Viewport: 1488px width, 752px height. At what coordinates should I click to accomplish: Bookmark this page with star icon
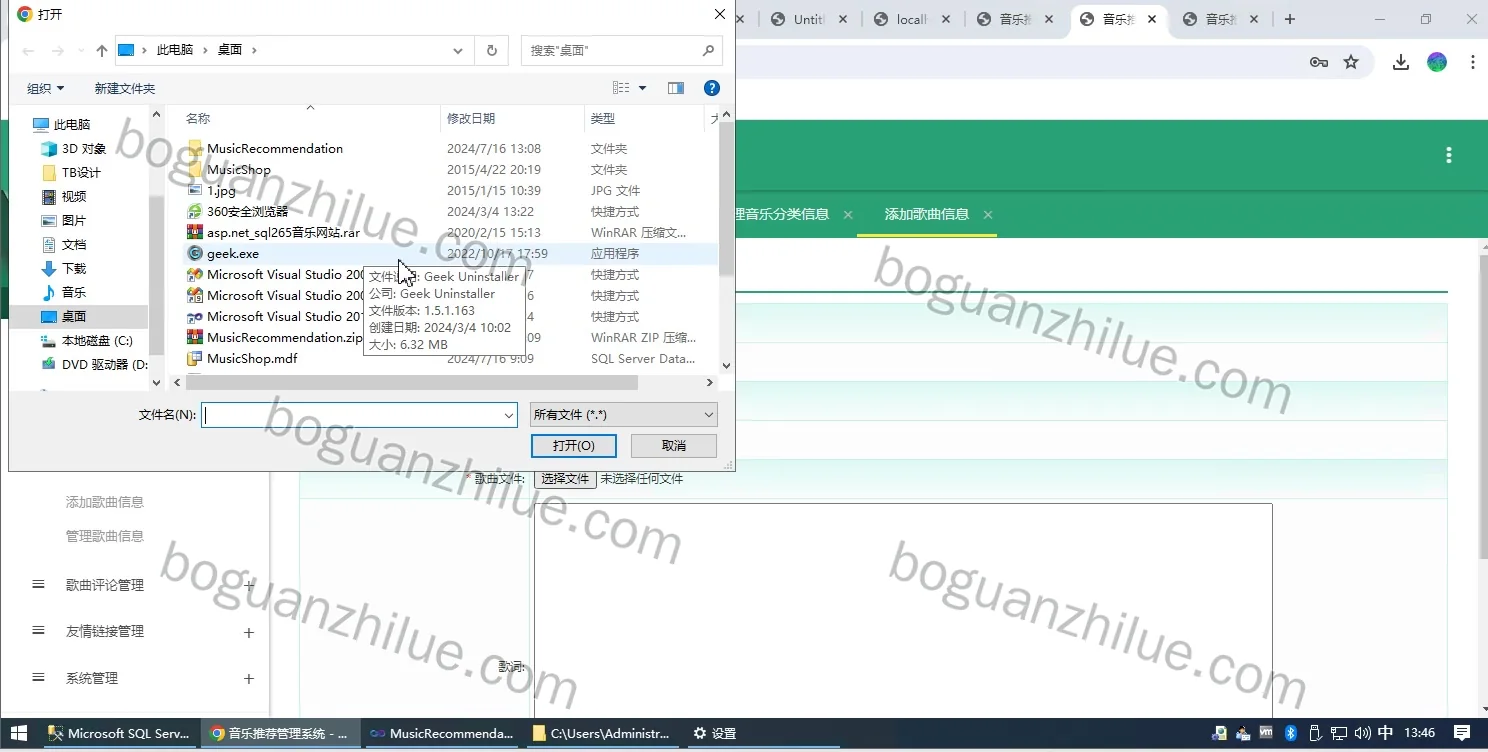coord(1351,62)
